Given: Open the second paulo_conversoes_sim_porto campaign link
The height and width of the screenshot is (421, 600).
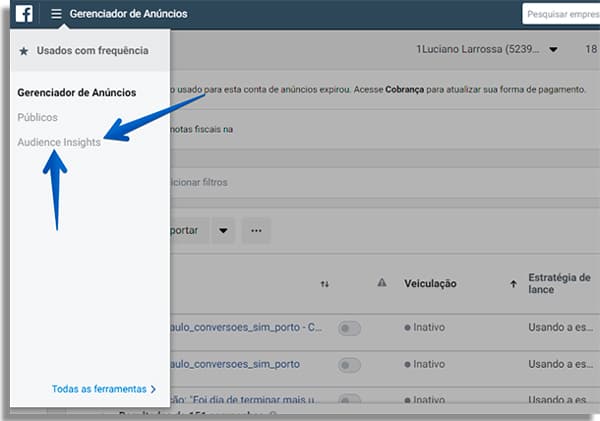Looking at the screenshot, I should pos(235,364).
